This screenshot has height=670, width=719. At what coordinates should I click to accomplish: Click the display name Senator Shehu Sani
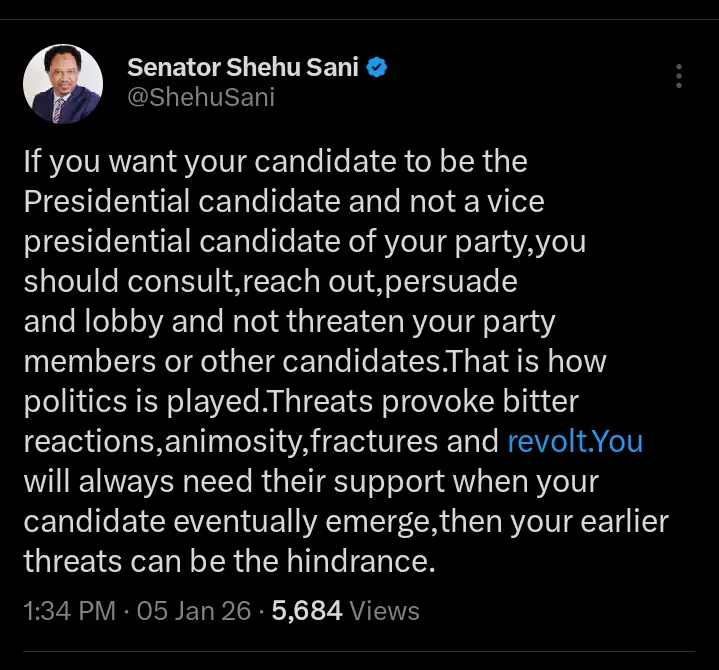tap(243, 68)
